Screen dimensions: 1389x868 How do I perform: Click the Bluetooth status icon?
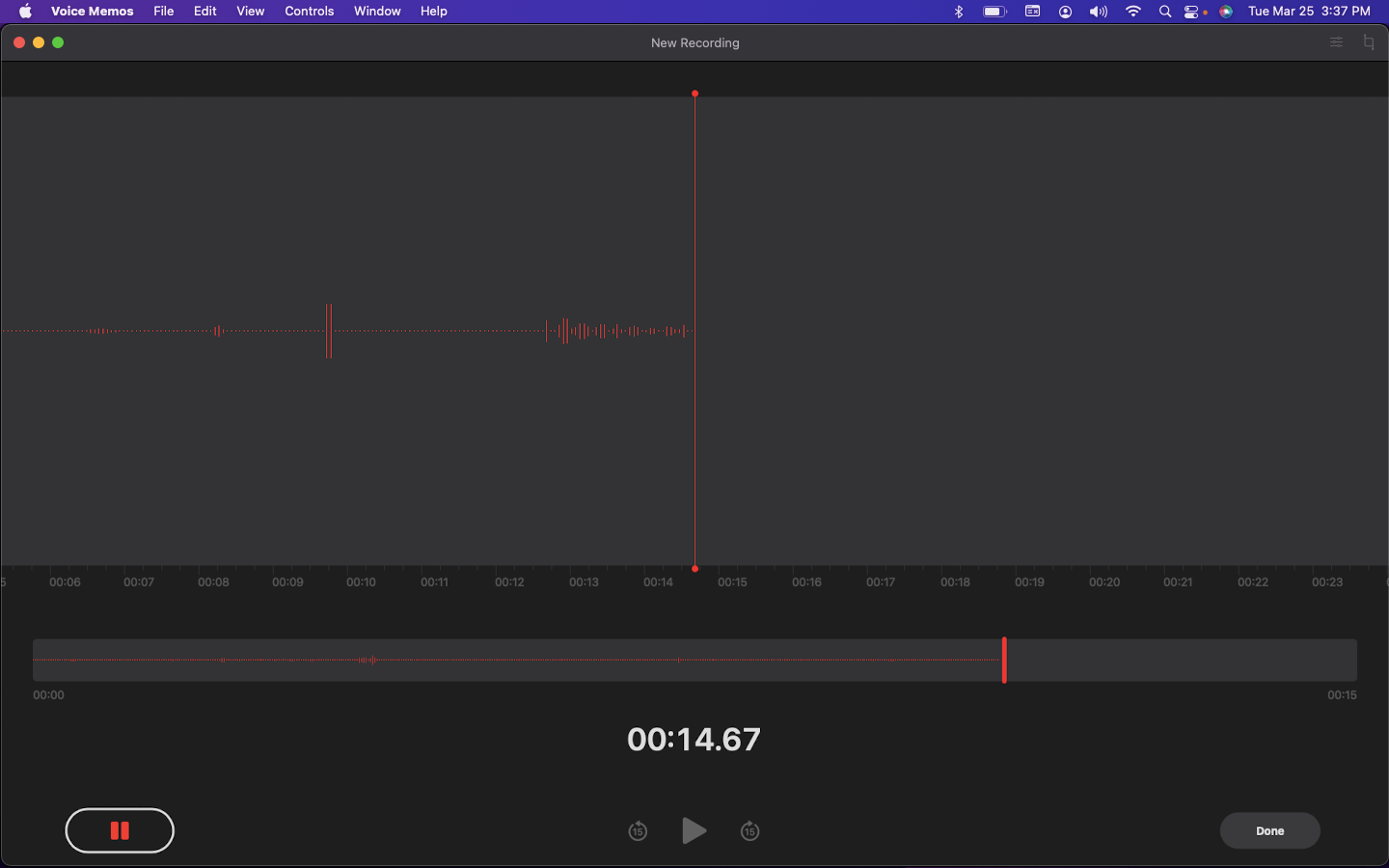click(959, 12)
